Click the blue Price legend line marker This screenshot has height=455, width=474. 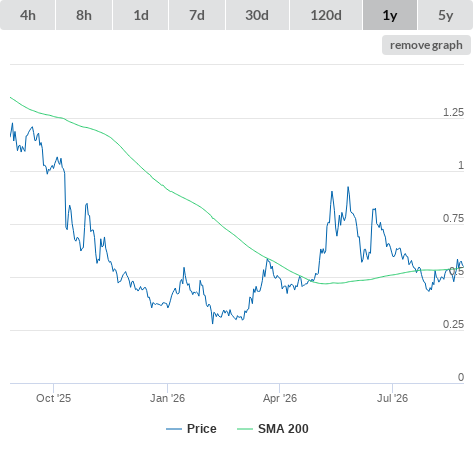point(174,429)
